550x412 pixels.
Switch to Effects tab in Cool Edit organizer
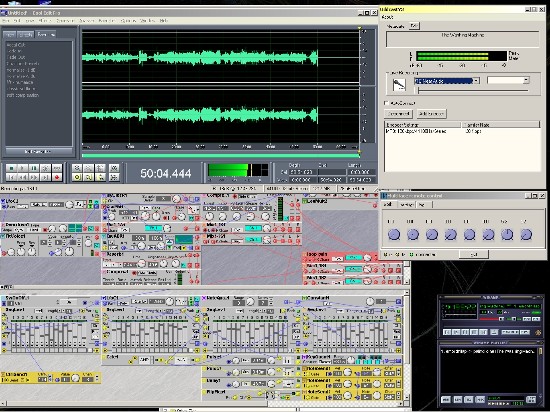(x=25, y=34)
